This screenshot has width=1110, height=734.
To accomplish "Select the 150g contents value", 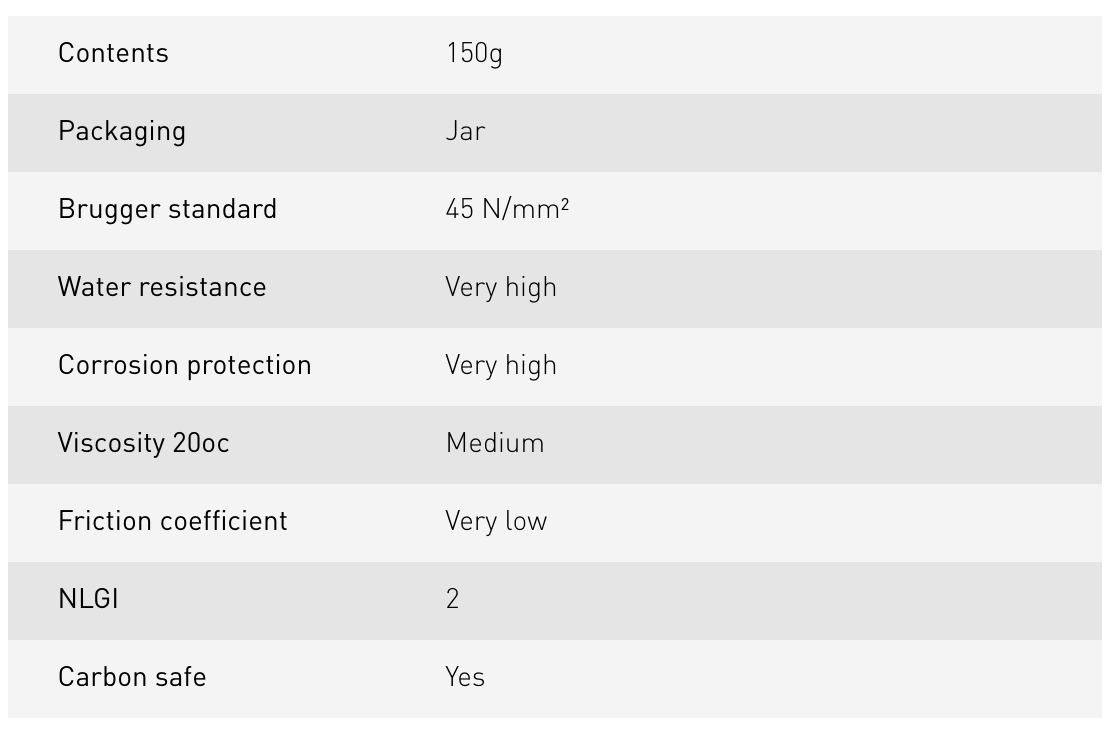I will [x=474, y=53].
